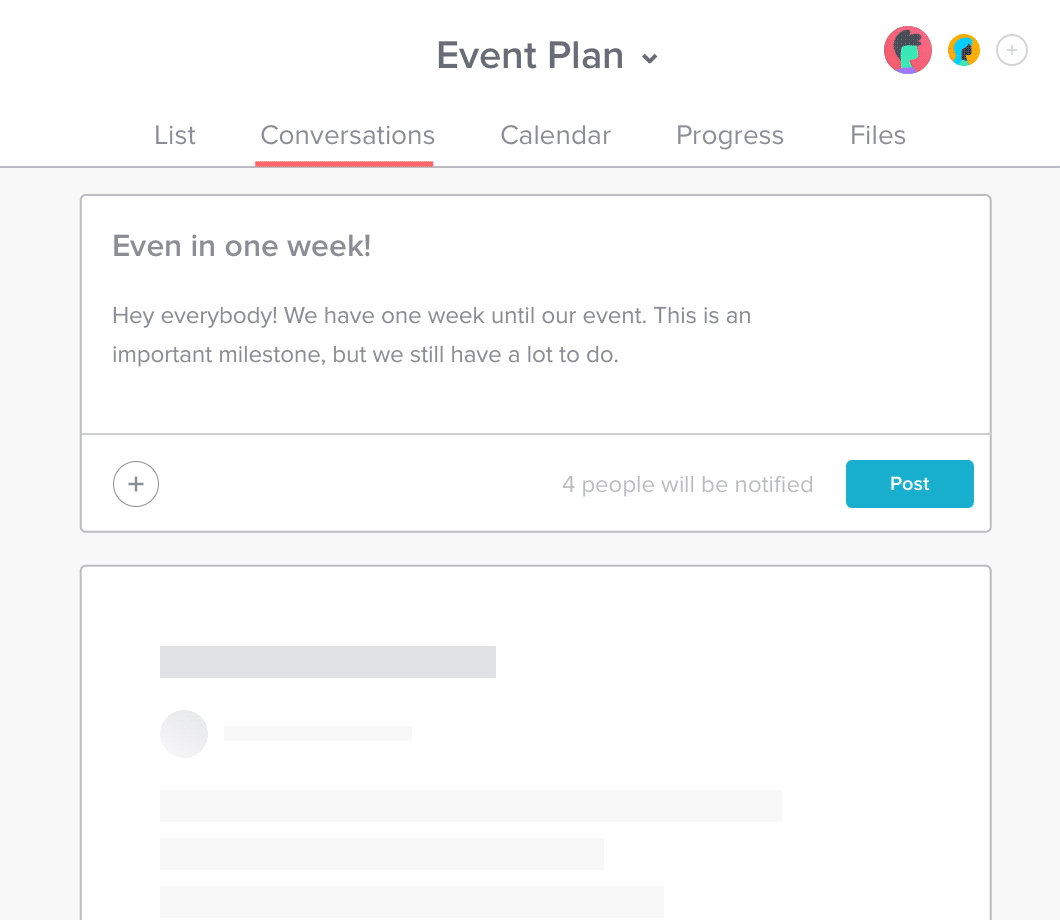Click into the "Hey everybody!" message body
Screen dimensions: 1060x920
coord(431,335)
